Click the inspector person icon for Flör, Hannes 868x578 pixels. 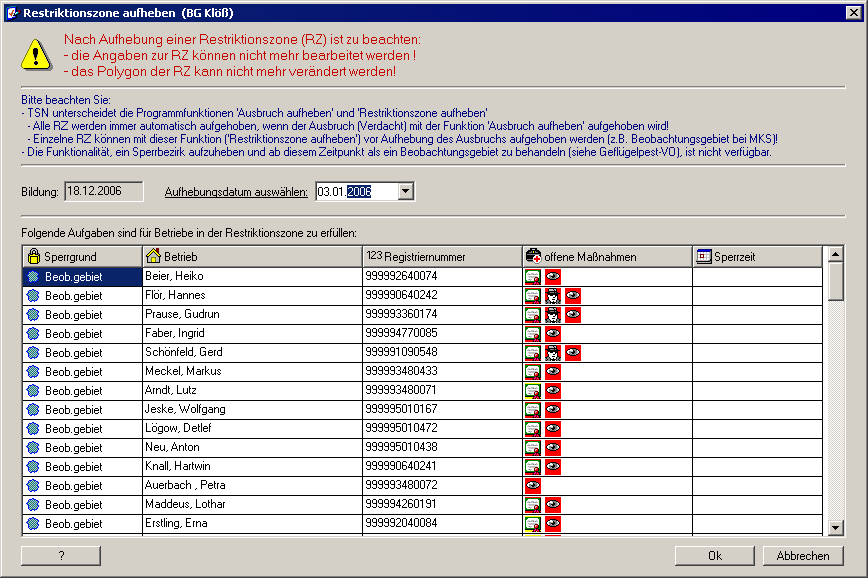[552, 296]
